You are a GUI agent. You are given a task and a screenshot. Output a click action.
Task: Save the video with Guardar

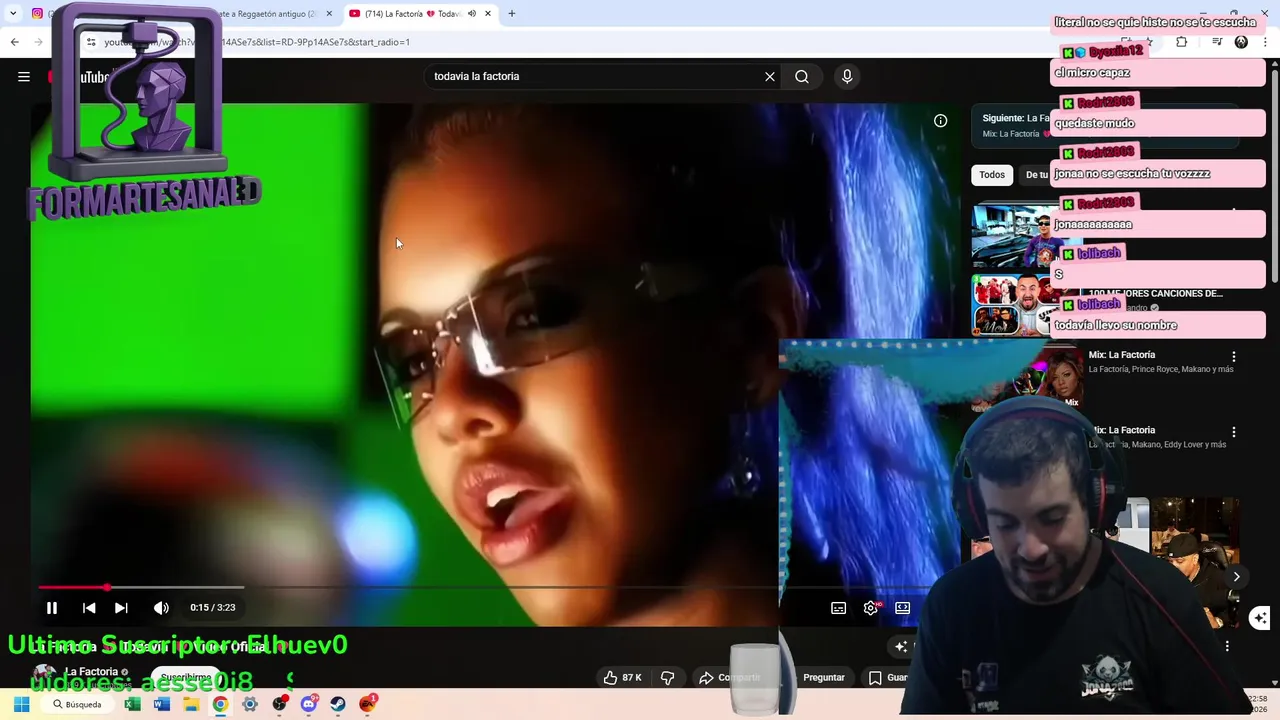click(x=888, y=677)
